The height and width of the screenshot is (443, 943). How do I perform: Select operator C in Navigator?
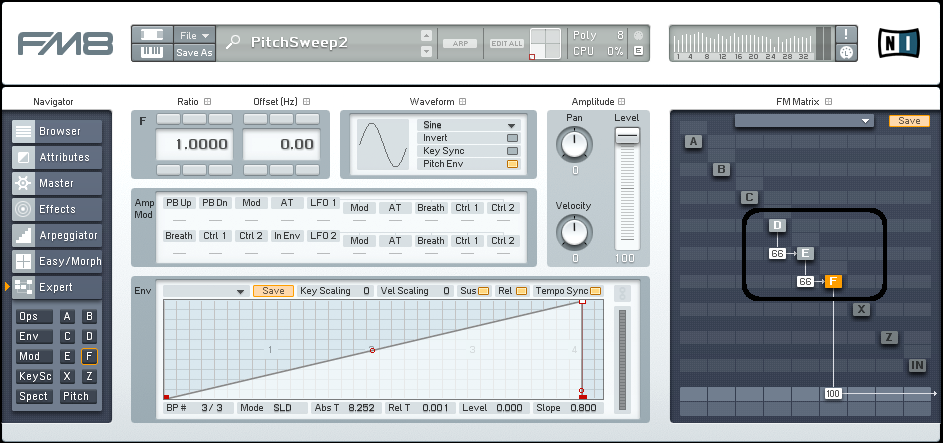[x=67, y=337]
